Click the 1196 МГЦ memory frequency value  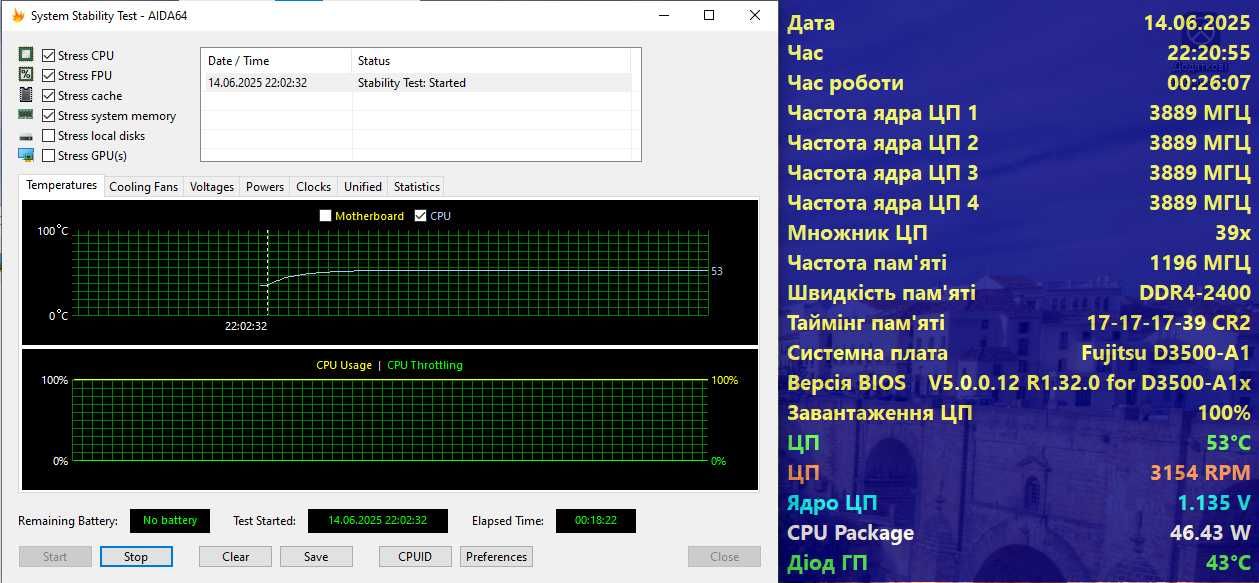click(x=1200, y=263)
